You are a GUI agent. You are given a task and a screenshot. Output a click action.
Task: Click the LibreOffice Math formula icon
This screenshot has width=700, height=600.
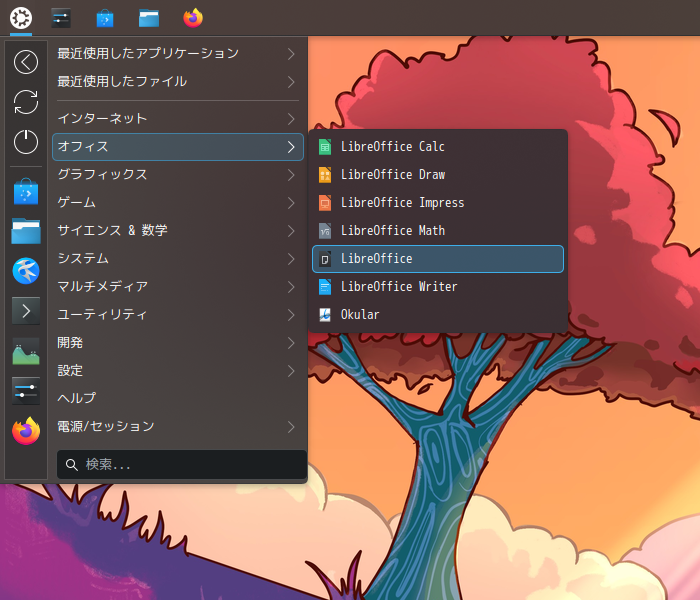(325, 231)
